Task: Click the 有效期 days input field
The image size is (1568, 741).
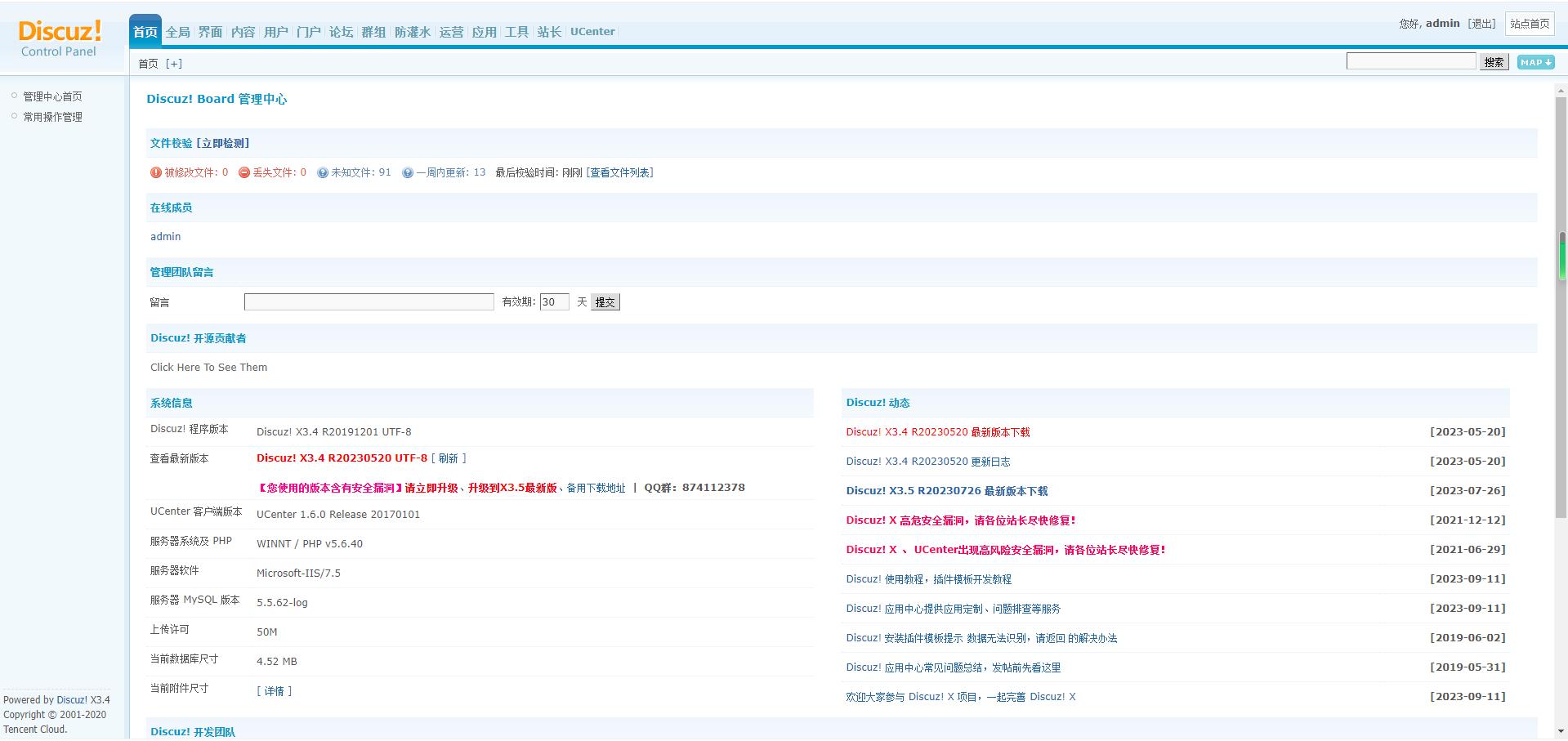Action: click(x=555, y=302)
